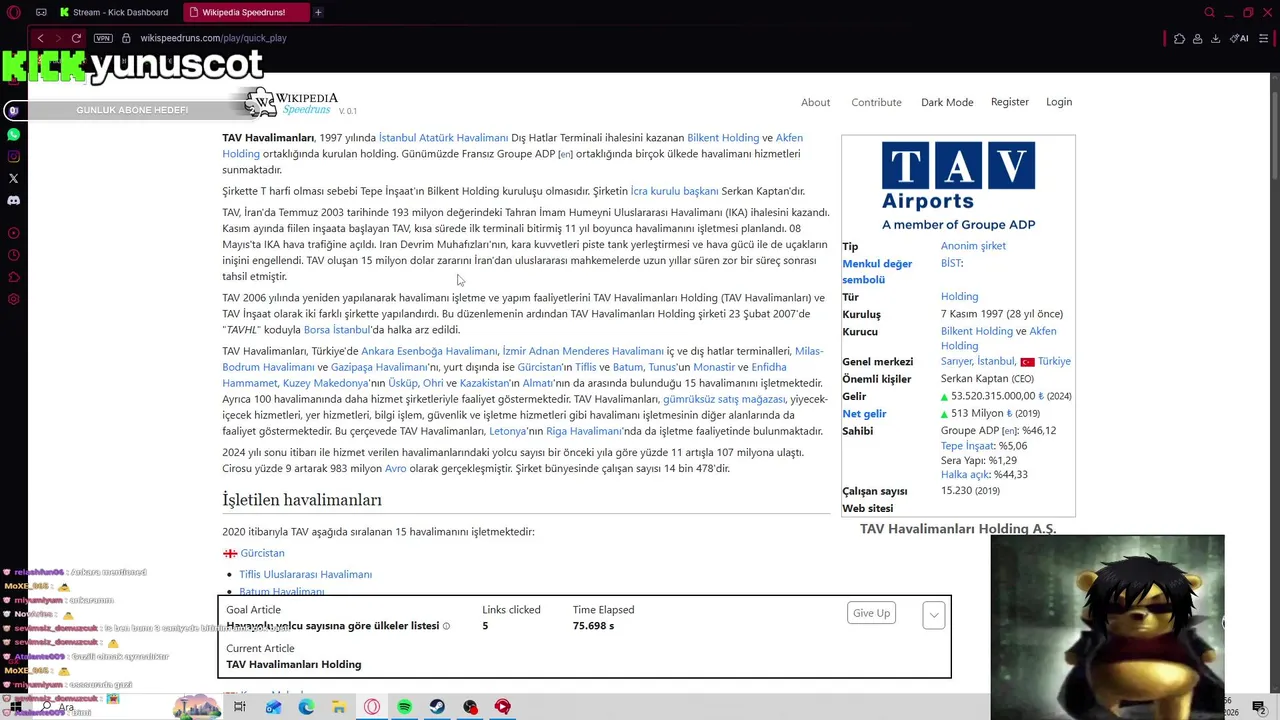Toggle Dark Mode in site header

tap(947, 102)
